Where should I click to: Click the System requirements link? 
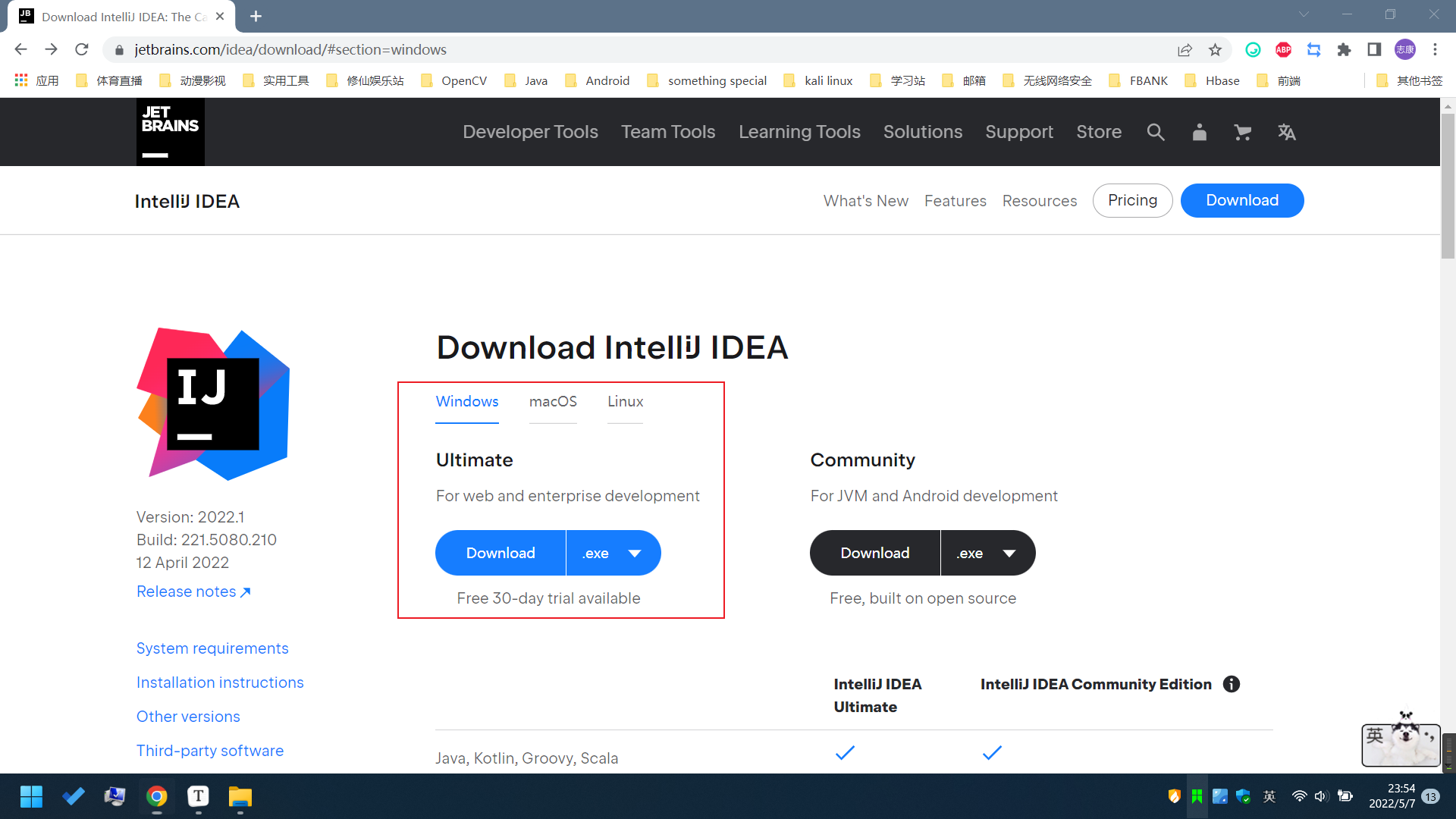pyautogui.click(x=212, y=648)
